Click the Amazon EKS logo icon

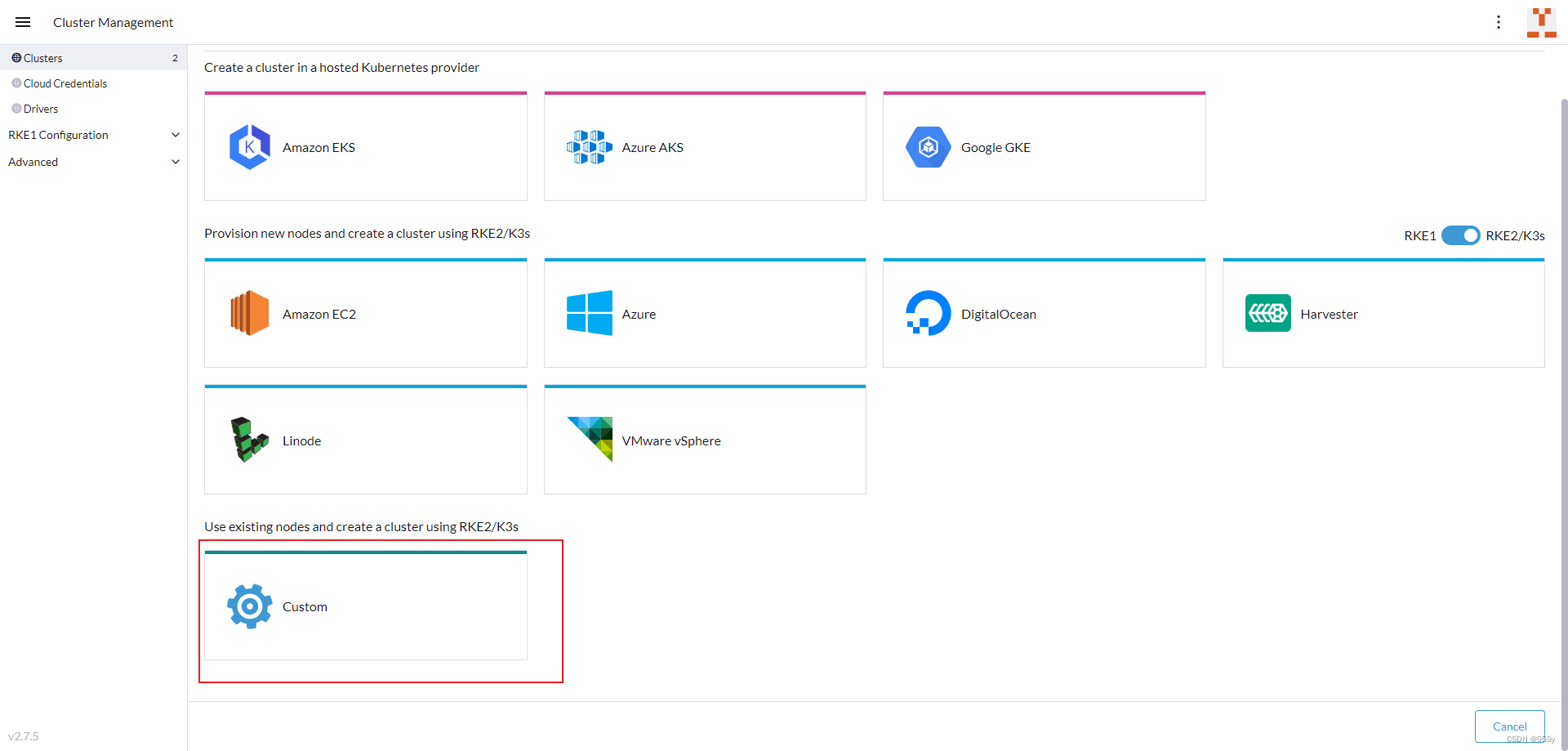tap(250, 147)
